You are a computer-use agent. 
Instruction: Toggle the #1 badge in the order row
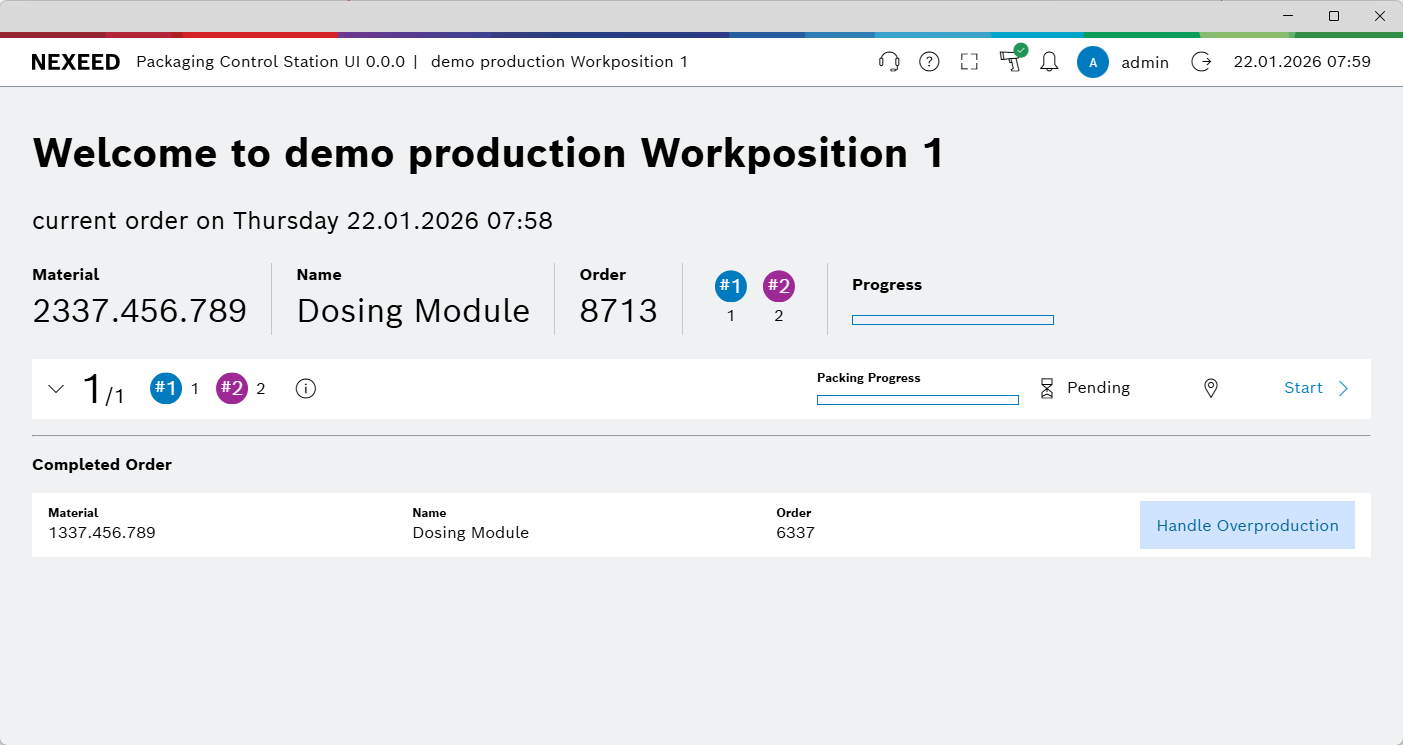(166, 388)
